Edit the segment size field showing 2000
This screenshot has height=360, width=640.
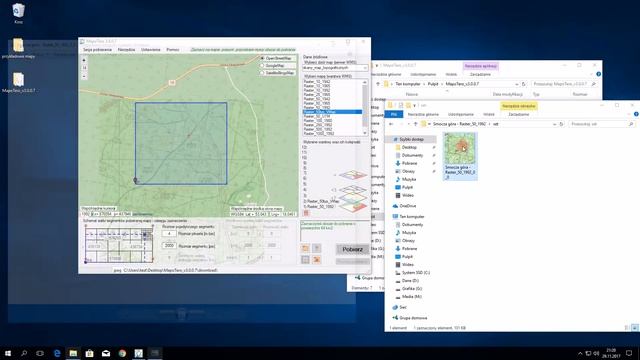[x=169, y=246]
